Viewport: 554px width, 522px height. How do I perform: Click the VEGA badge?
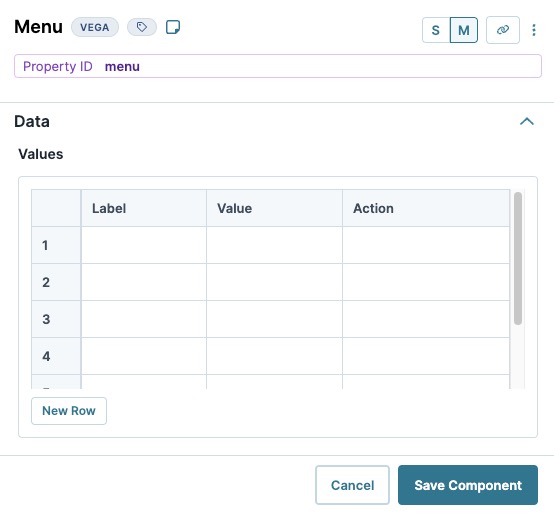[95, 27]
